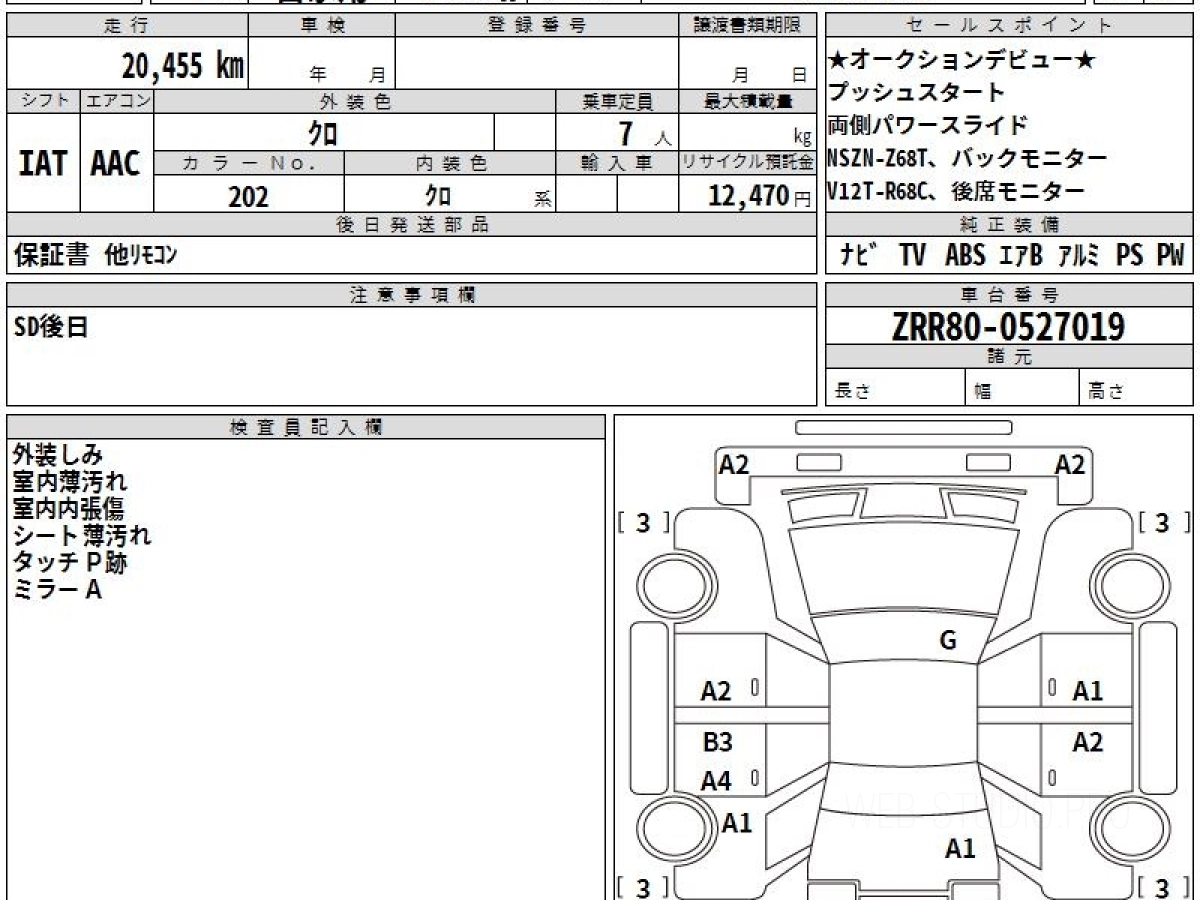Click the AAC air conditioner value

[x=116, y=163]
